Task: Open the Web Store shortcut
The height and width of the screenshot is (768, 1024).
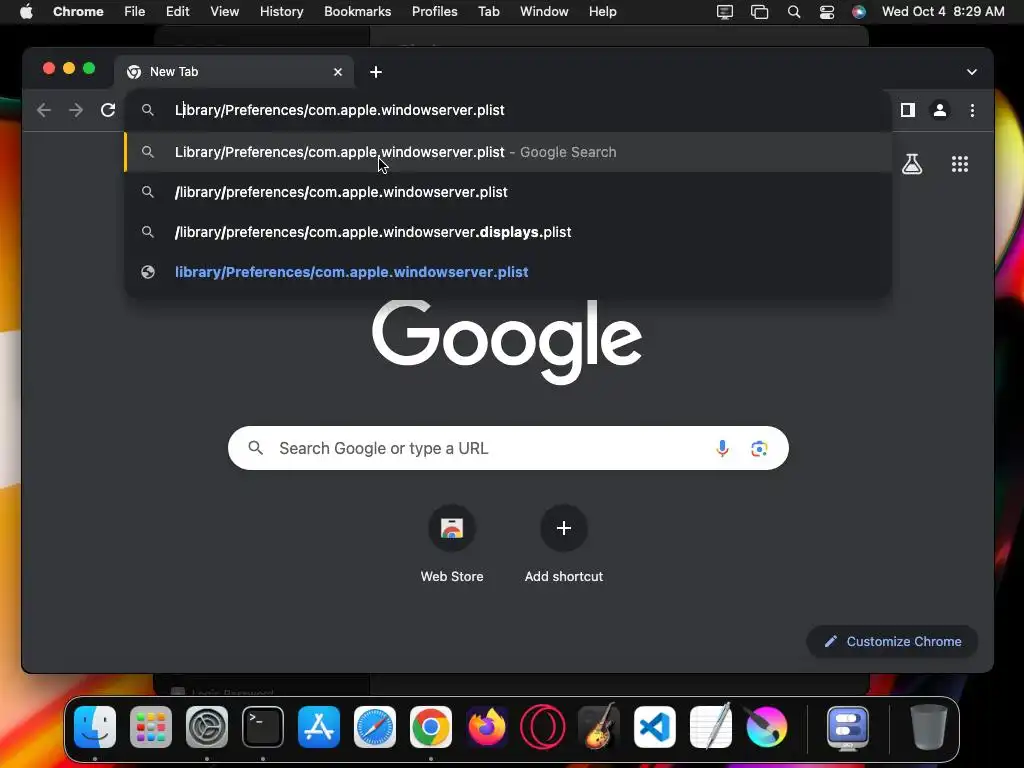Action: point(452,544)
